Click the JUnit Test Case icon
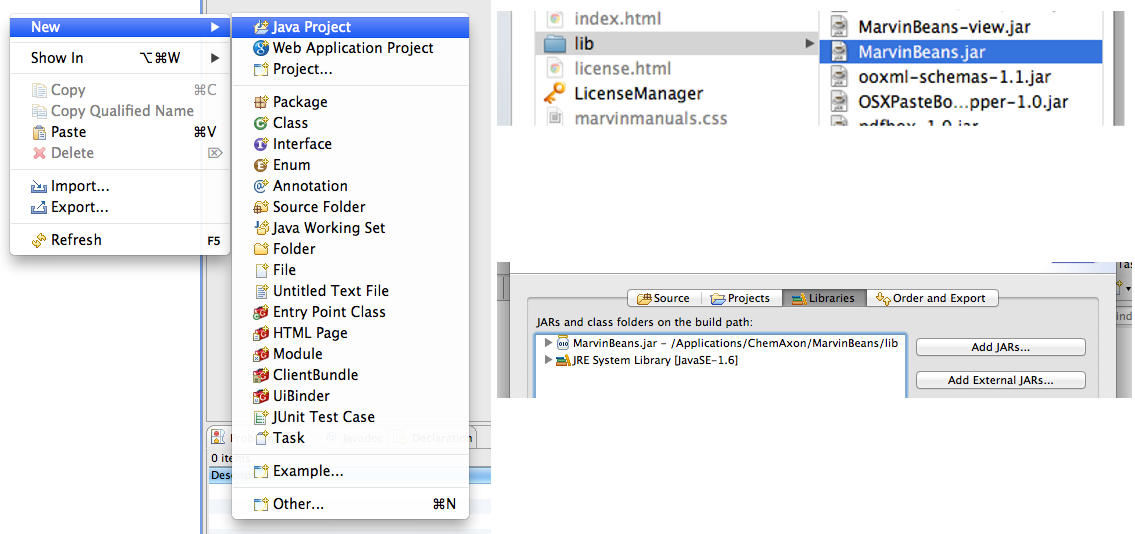 pos(261,417)
